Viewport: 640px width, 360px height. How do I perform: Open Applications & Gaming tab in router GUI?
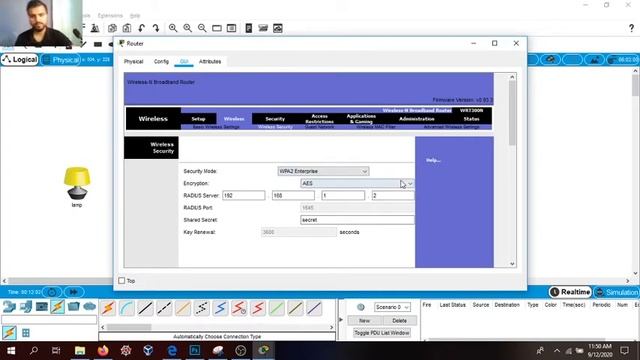tap(361, 119)
